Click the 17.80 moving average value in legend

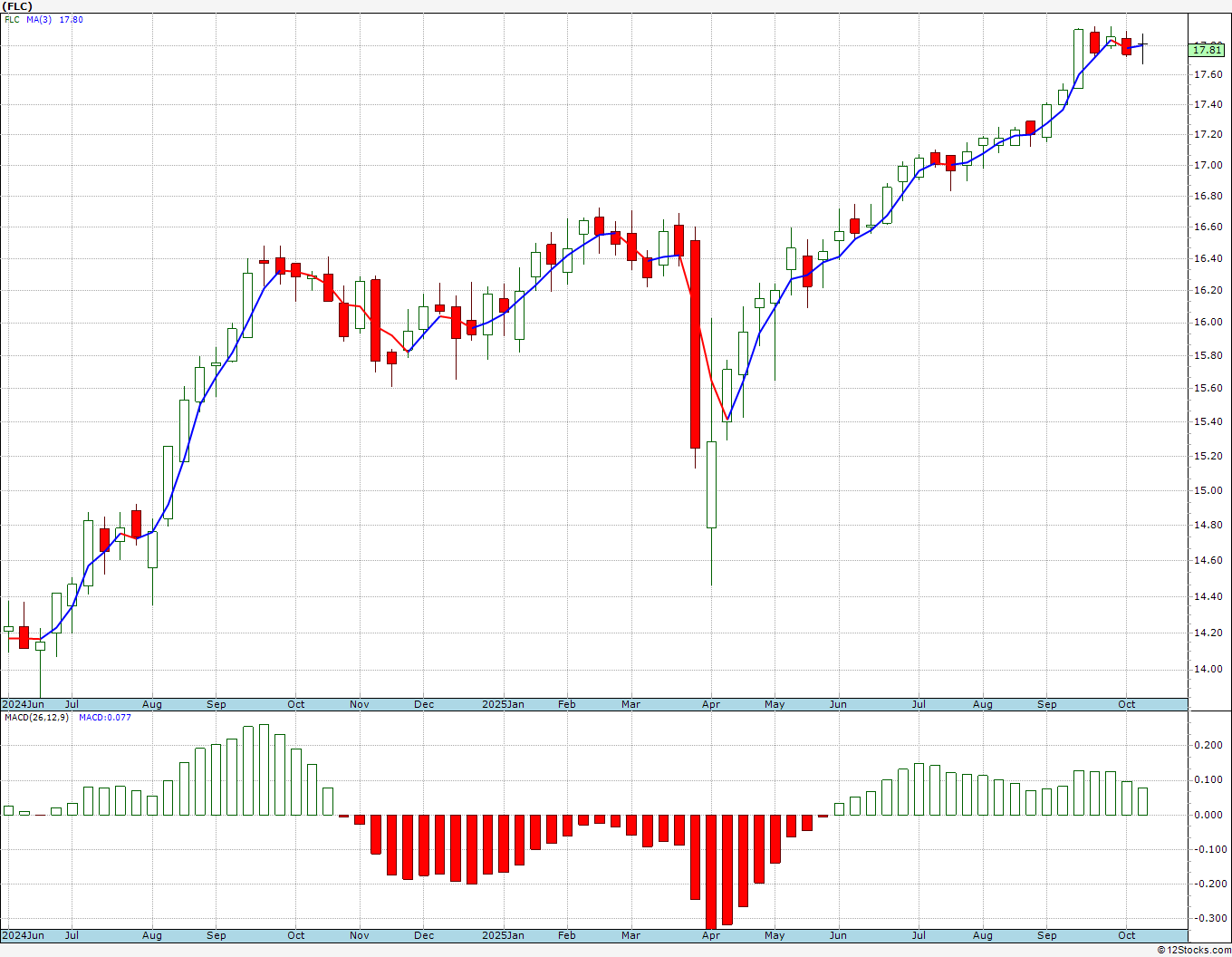72,19
